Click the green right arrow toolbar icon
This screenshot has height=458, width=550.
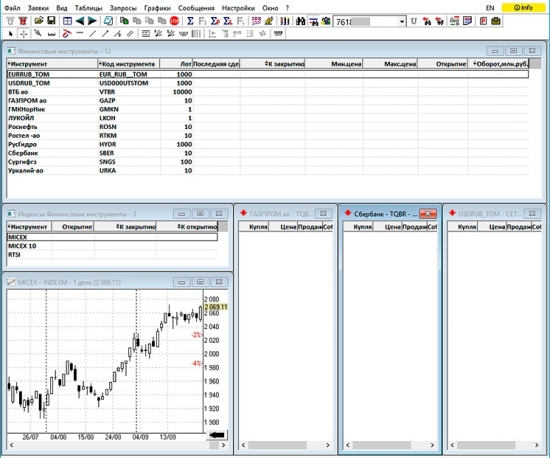(92, 21)
